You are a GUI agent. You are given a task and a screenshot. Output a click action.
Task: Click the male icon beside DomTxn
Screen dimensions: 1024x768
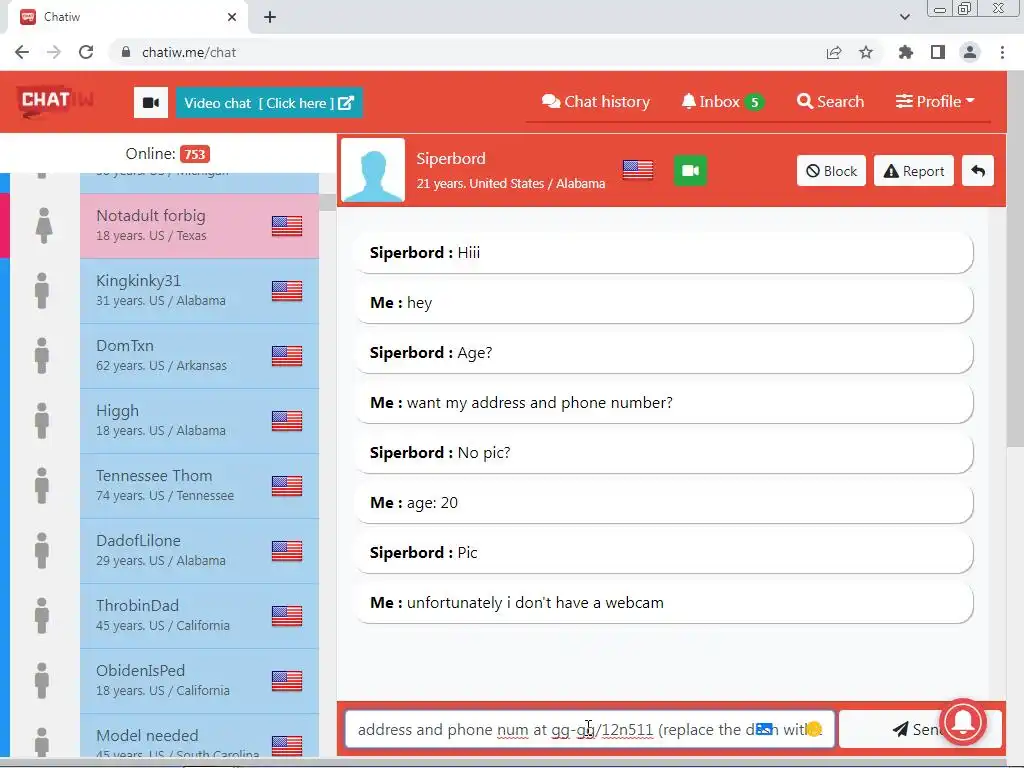pos(42,355)
